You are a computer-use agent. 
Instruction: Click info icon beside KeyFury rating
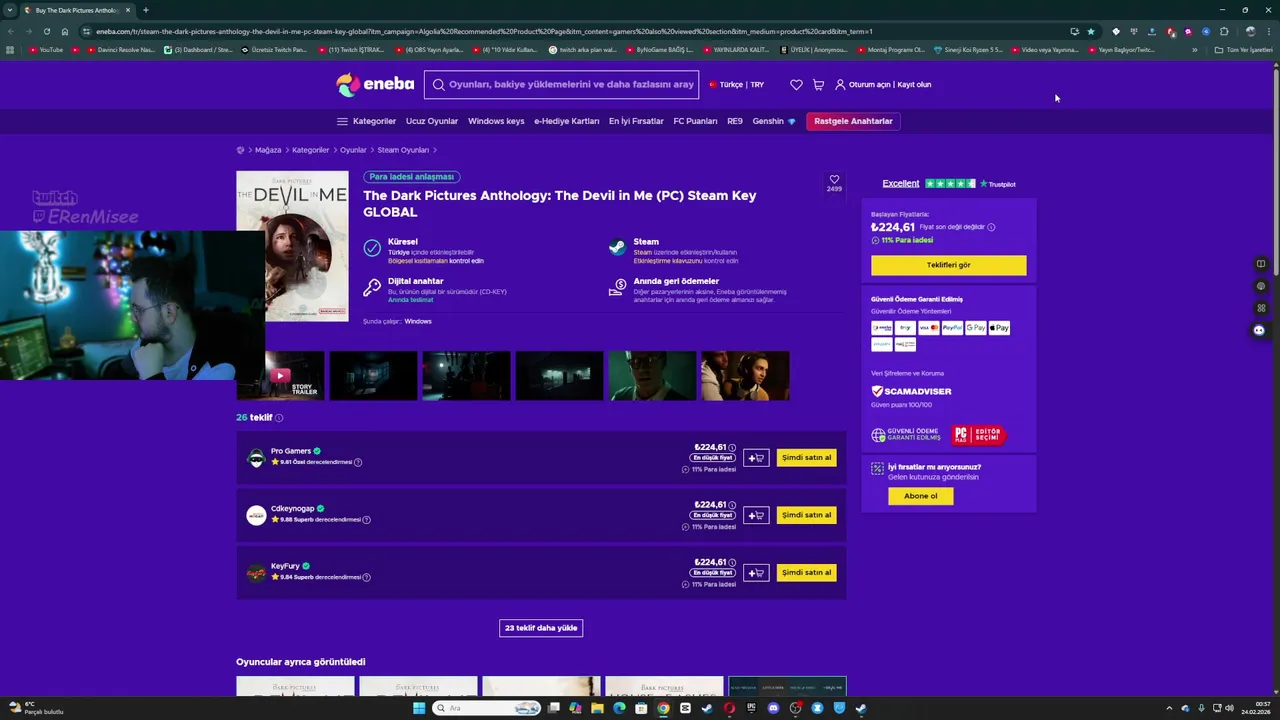tap(366, 577)
